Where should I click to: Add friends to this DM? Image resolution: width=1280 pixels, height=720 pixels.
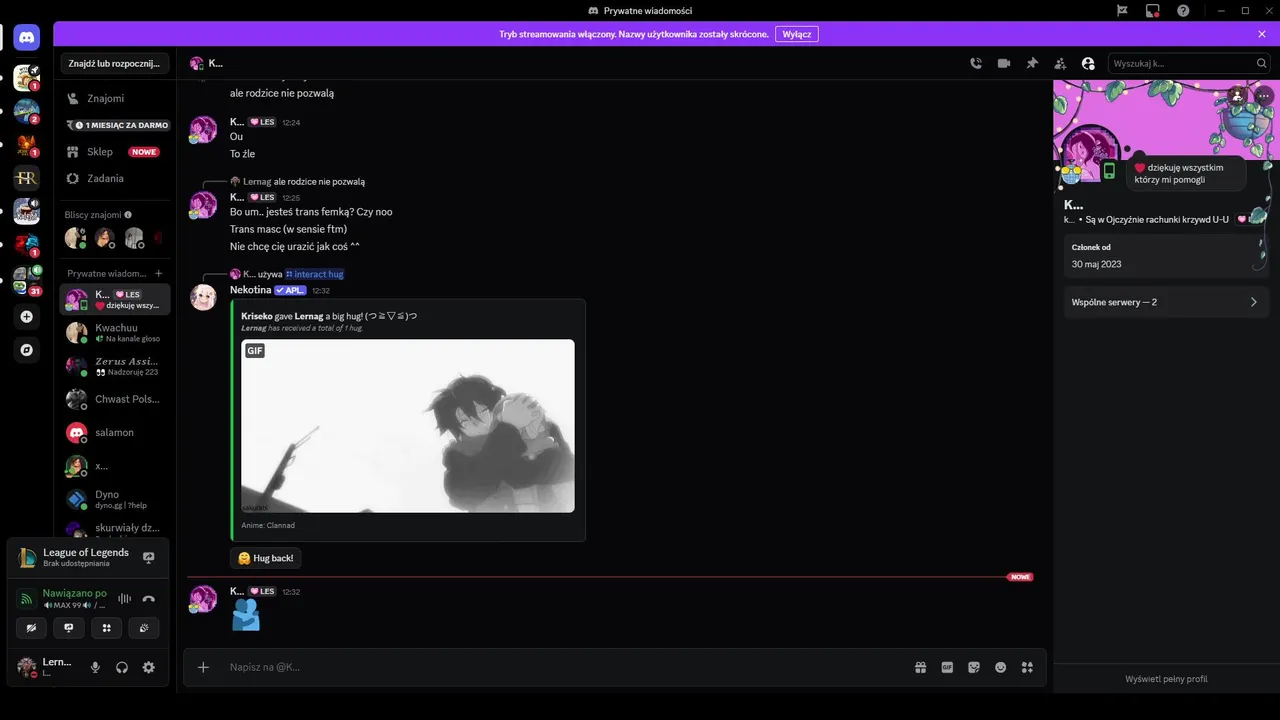click(1060, 63)
